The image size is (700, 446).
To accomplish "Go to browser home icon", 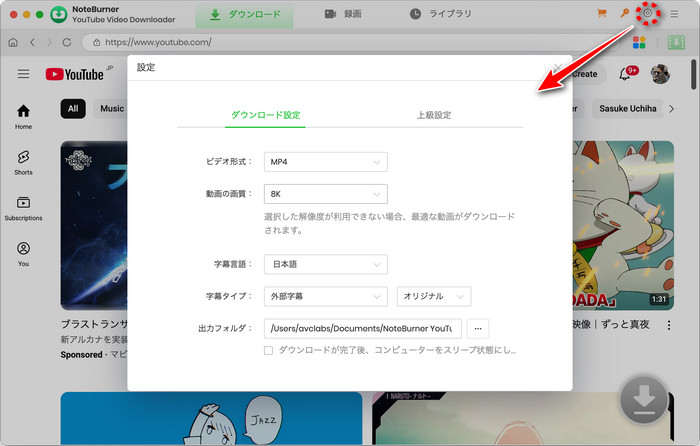I will point(13,42).
